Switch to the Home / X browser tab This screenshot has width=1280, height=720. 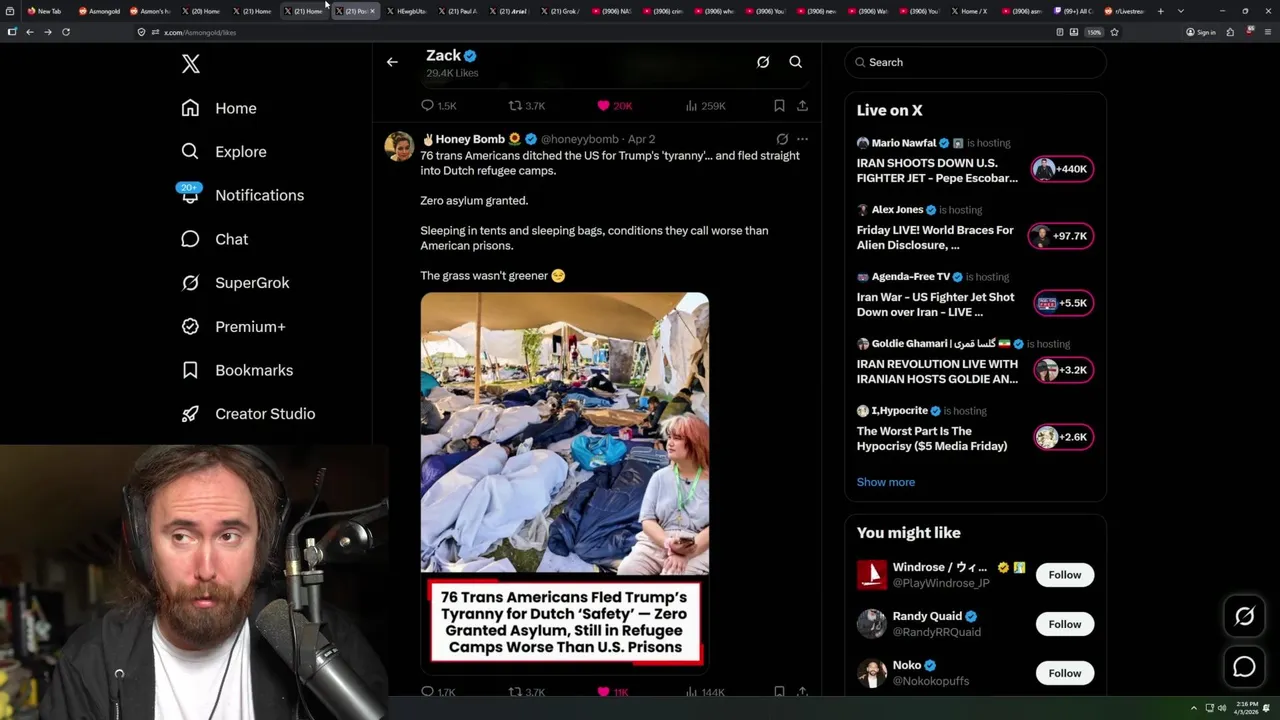[x=970, y=11]
